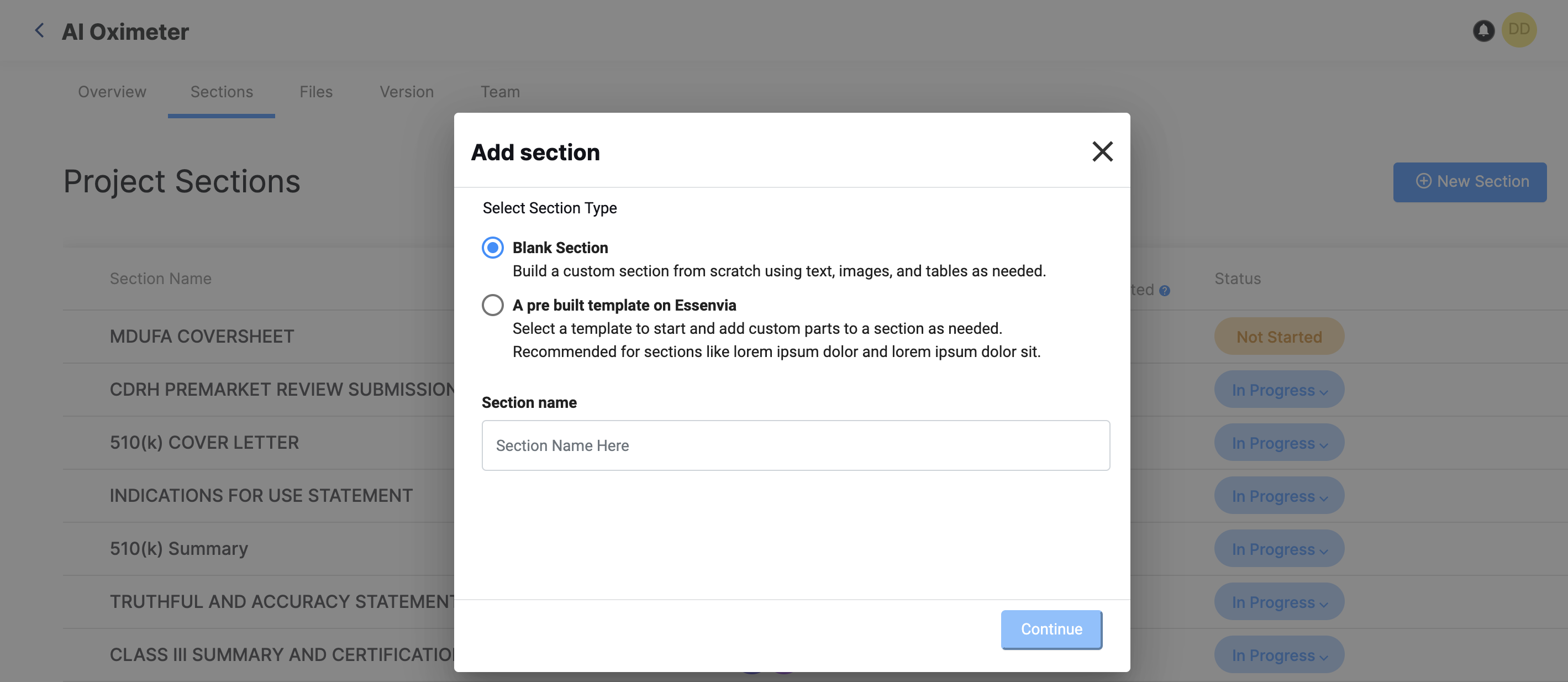
Task: Switch to the Version tab
Action: (x=407, y=92)
